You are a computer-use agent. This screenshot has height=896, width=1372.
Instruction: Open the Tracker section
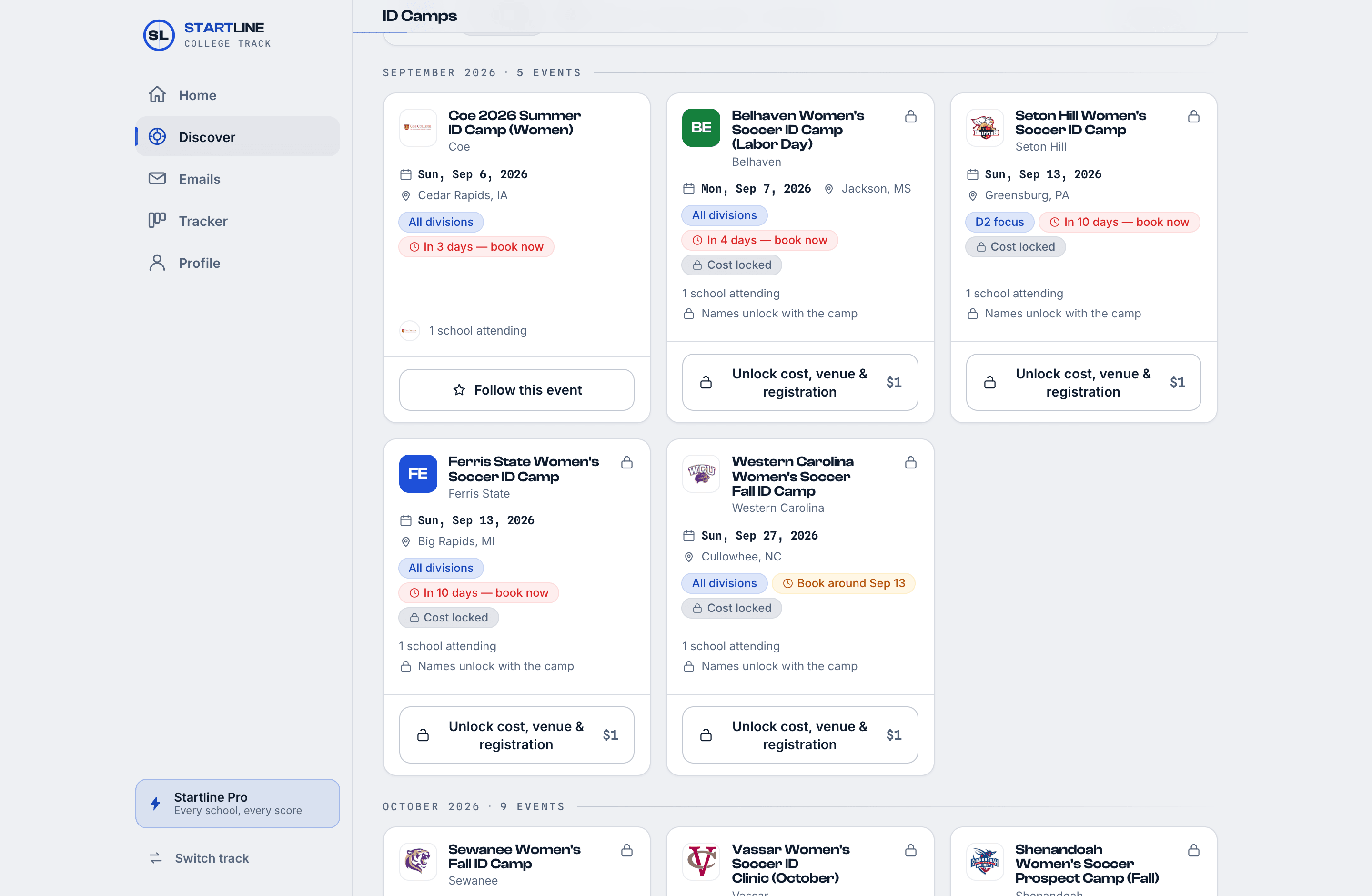click(x=238, y=221)
